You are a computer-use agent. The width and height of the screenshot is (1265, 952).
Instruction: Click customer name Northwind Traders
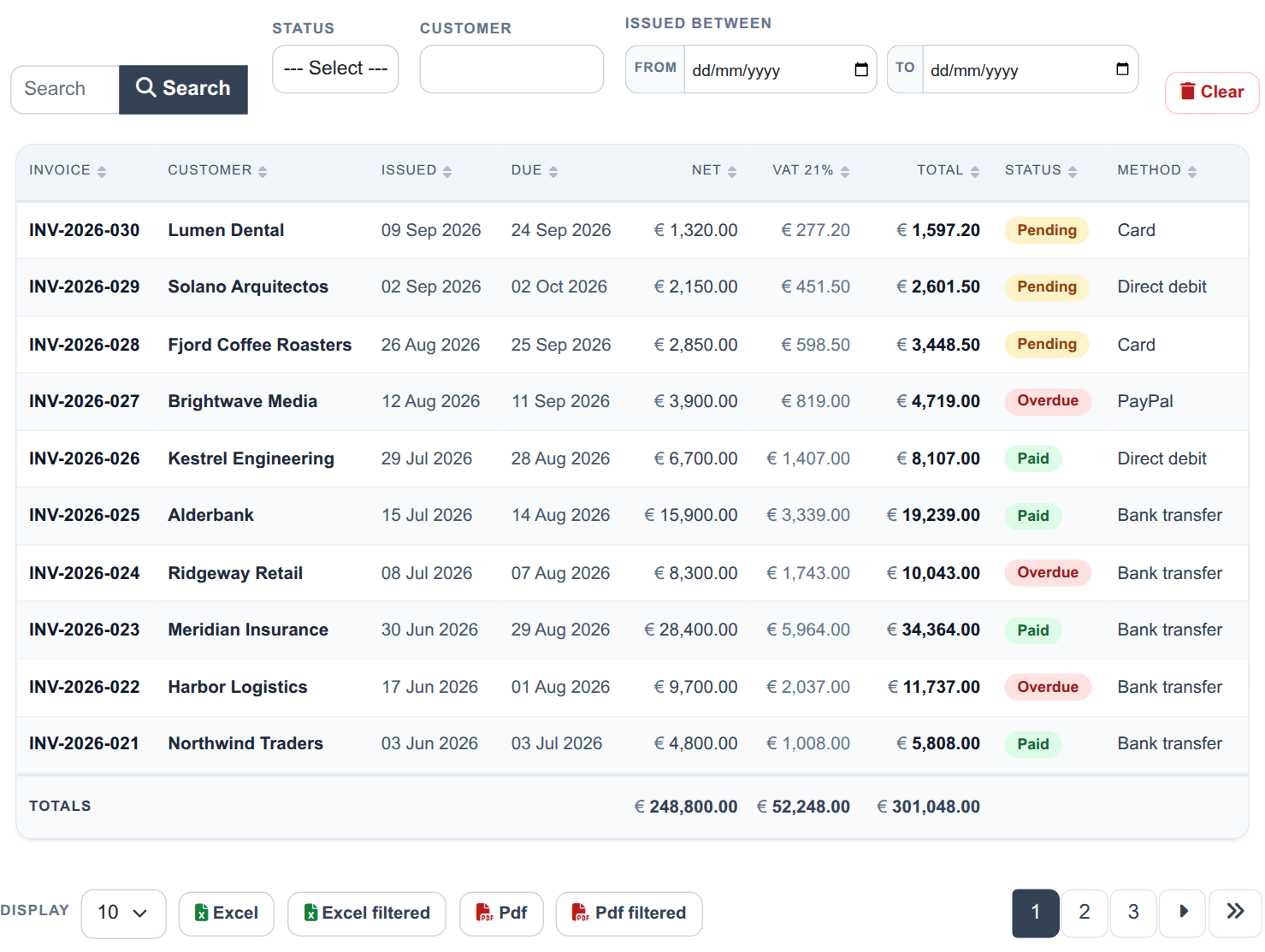click(x=245, y=743)
